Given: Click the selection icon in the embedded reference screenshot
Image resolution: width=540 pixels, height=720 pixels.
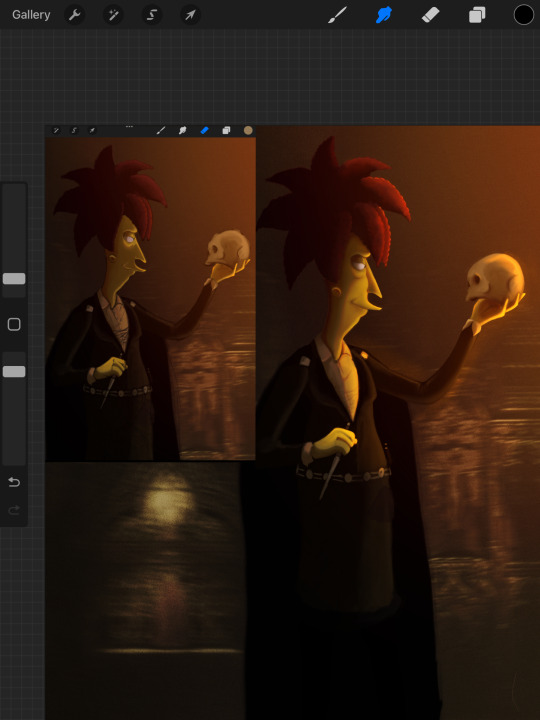Looking at the screenshot, I should click(x=74, y=131).
